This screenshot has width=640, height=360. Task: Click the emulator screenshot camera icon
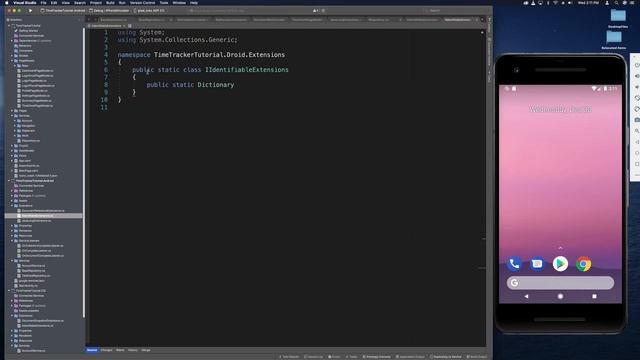click(637, 120)
